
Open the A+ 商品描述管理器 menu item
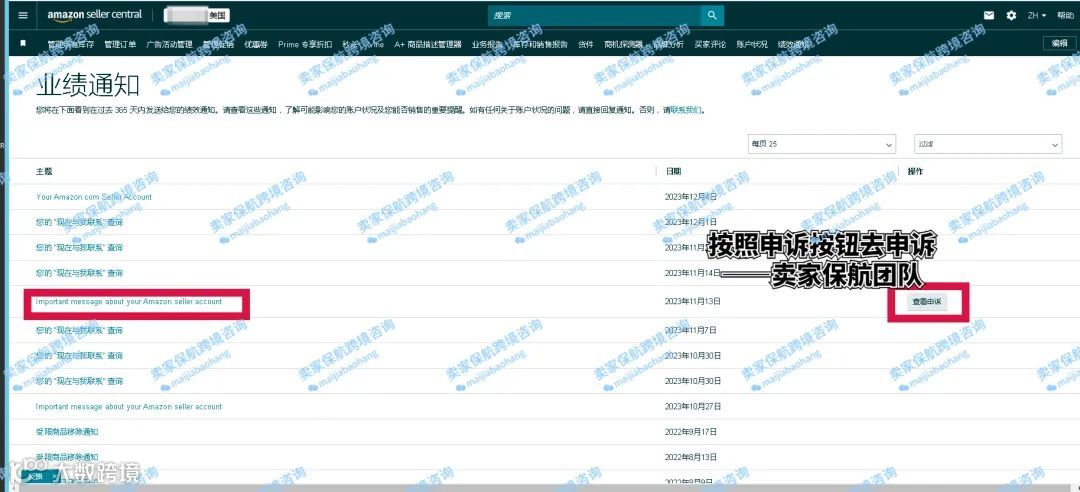pyautogui.click(x=428, y=45)
